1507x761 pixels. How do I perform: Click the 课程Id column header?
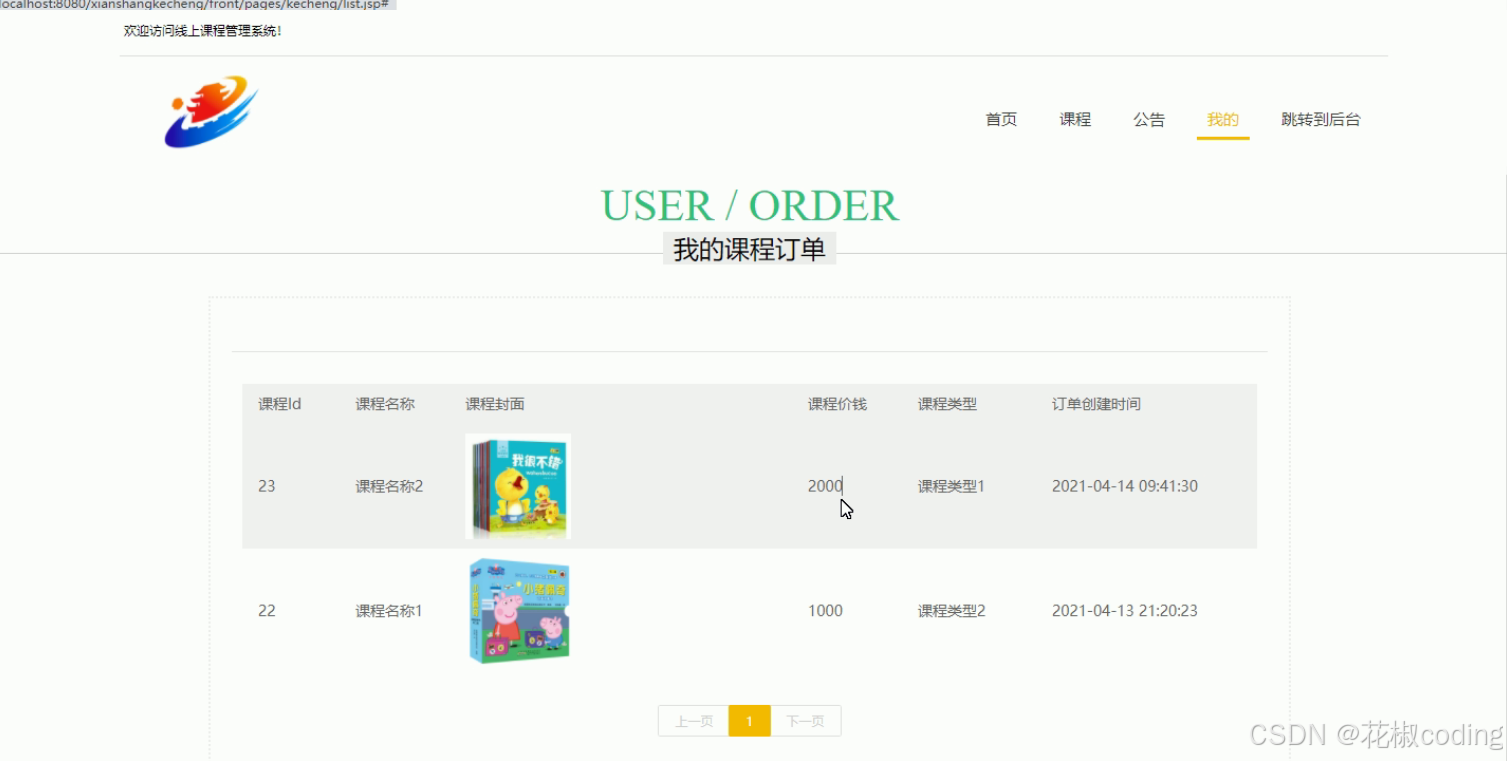click(x=278, y=404)
